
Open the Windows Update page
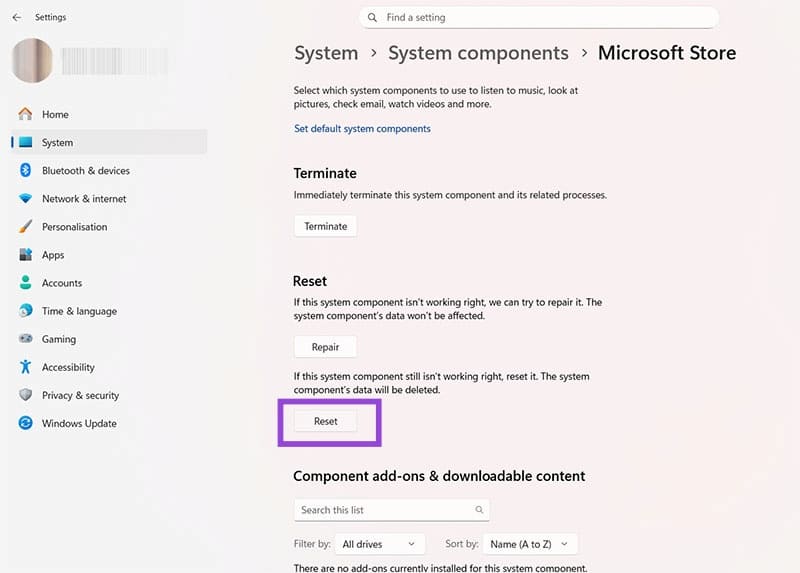coord(109,423)
